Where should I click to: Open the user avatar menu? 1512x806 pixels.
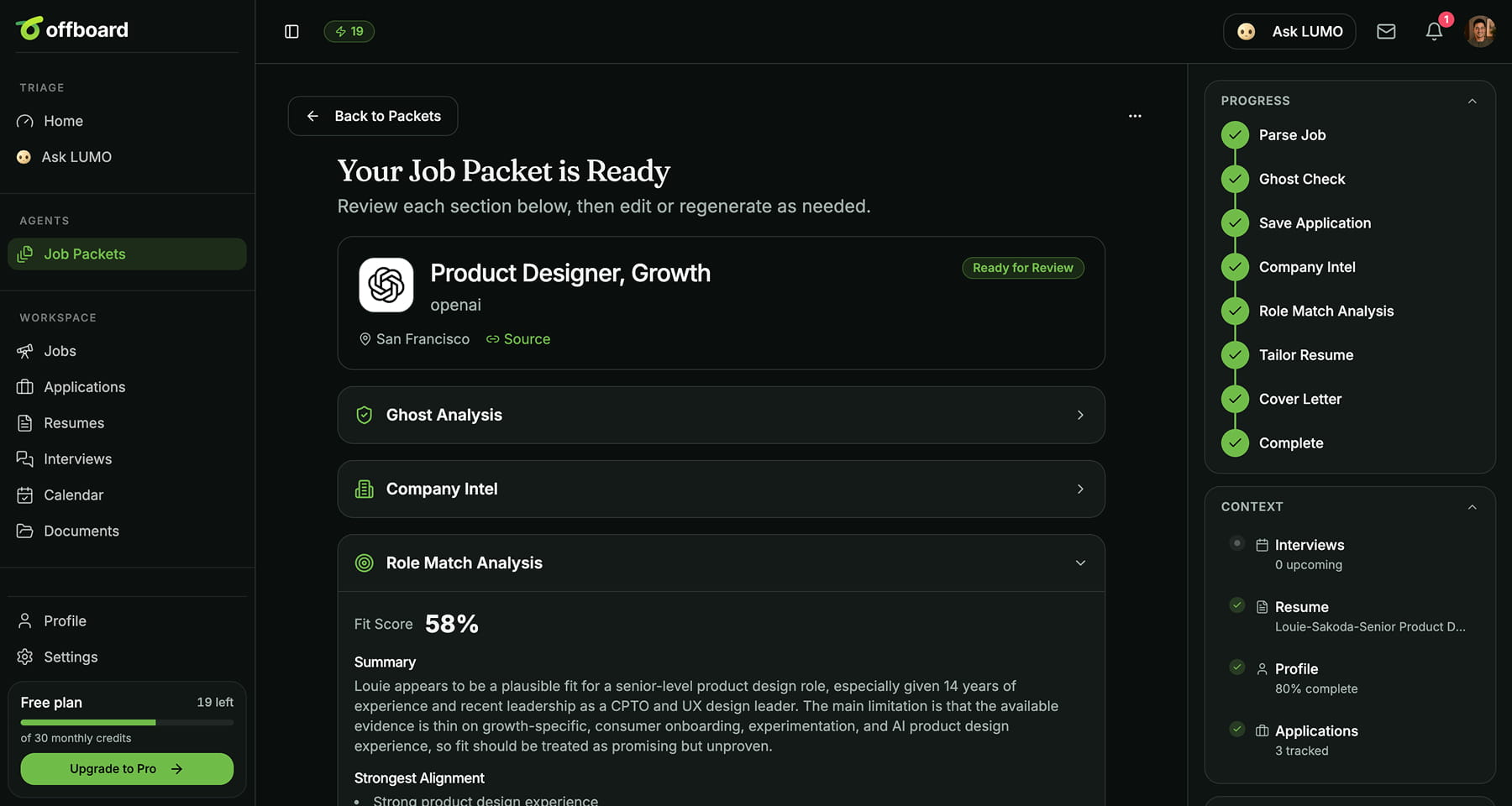point(1480,31)
